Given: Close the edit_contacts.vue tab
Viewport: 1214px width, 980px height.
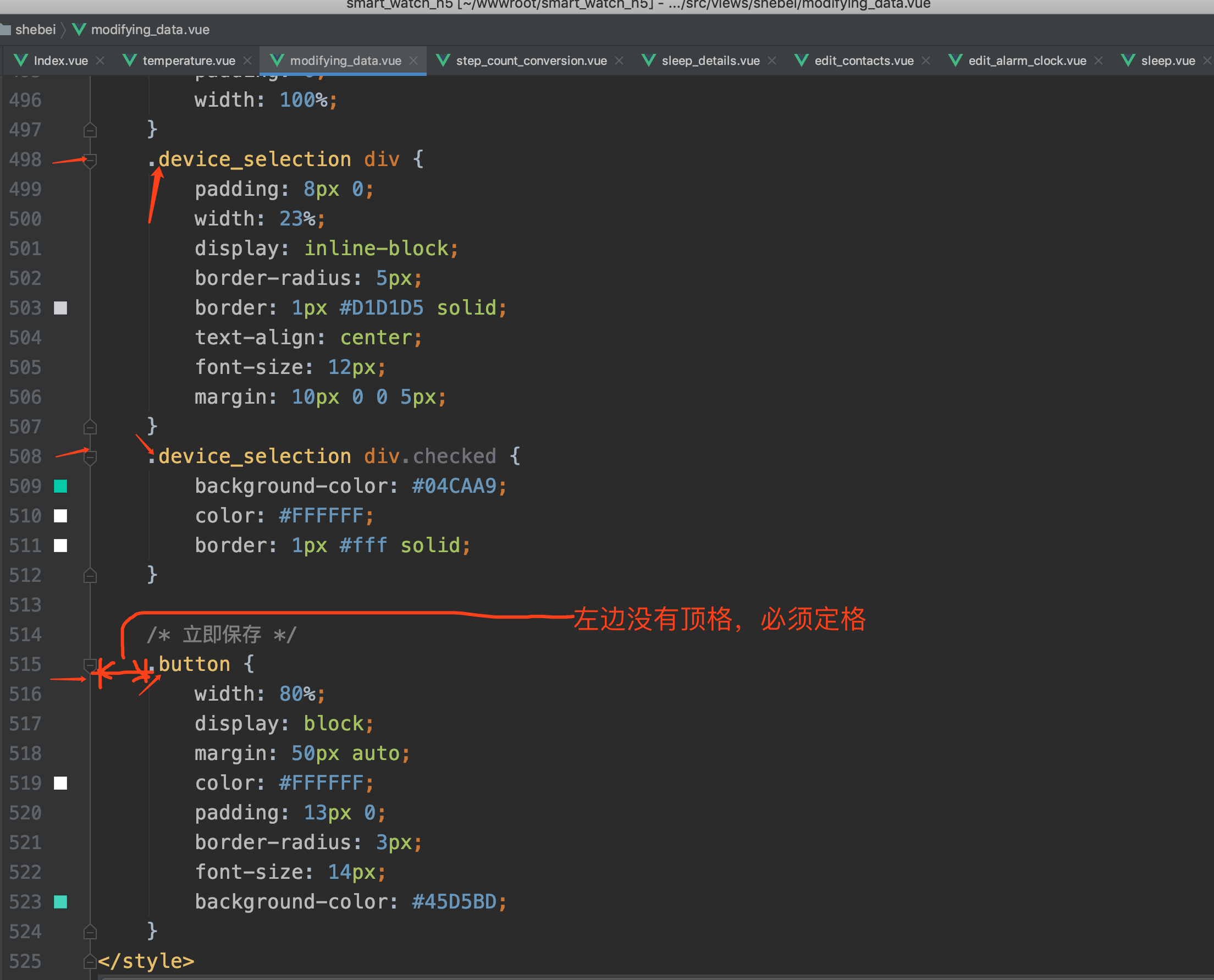Looking at the screenshot, I should 926,60.
